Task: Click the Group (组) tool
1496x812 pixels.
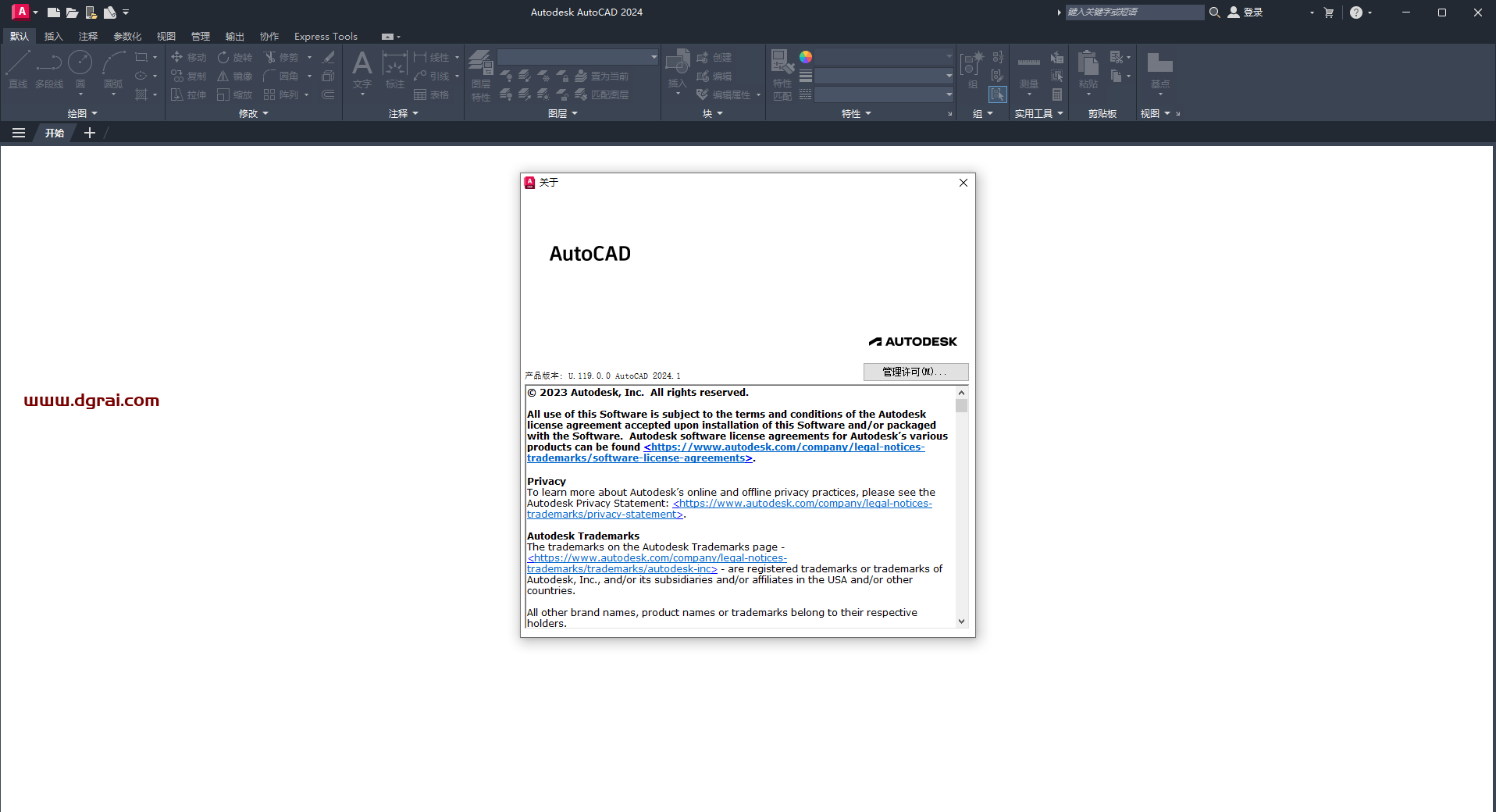Action: pos(973,69)
